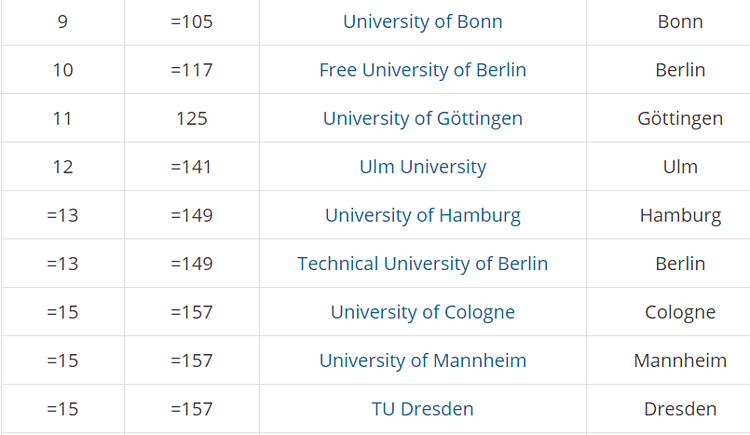The width and height of the screenshot is (750, 435).
Task: Click the University of Göttingen link
Action: click(422, 118)
